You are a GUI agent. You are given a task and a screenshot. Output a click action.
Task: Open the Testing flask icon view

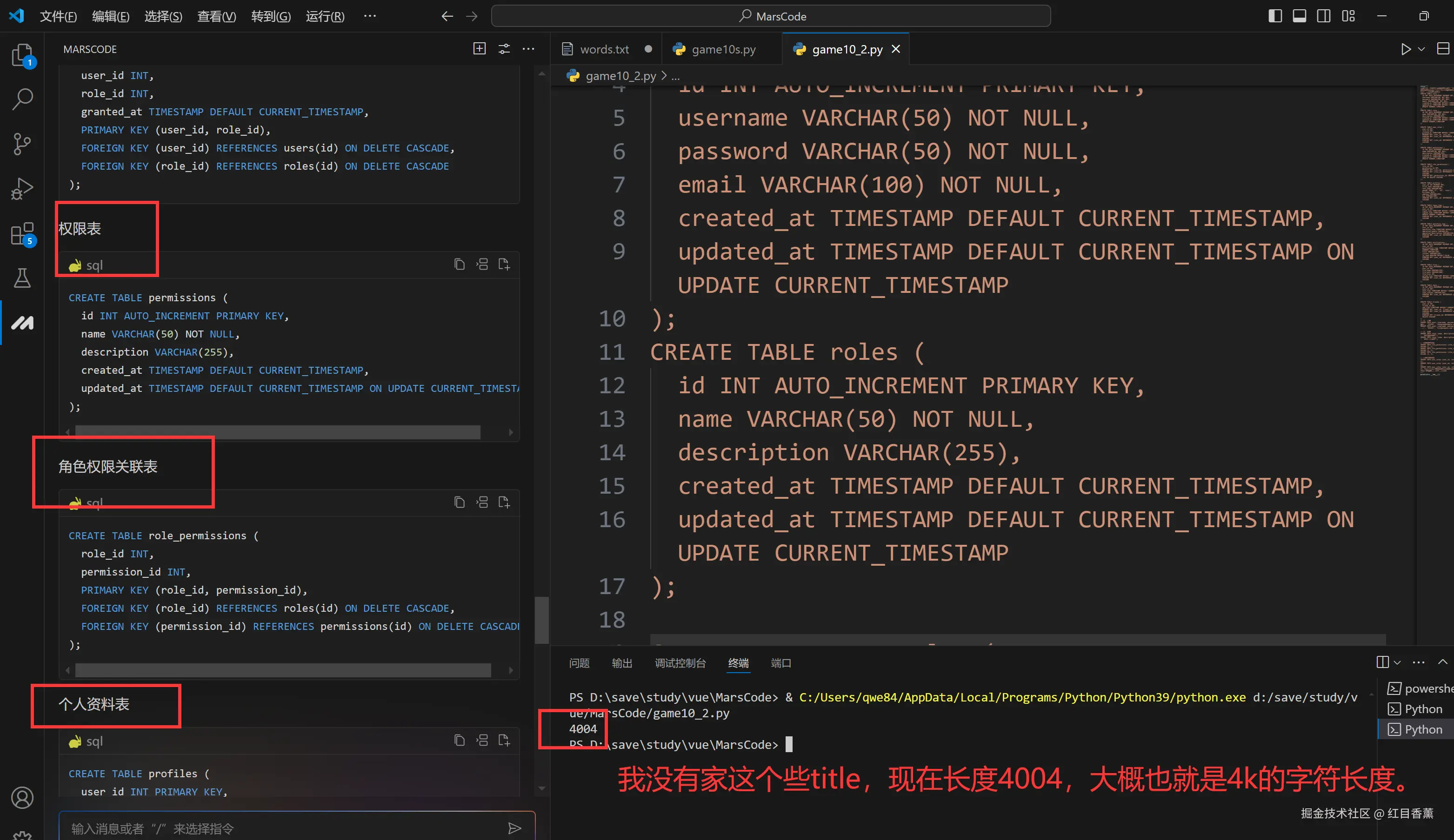(22, 278)
